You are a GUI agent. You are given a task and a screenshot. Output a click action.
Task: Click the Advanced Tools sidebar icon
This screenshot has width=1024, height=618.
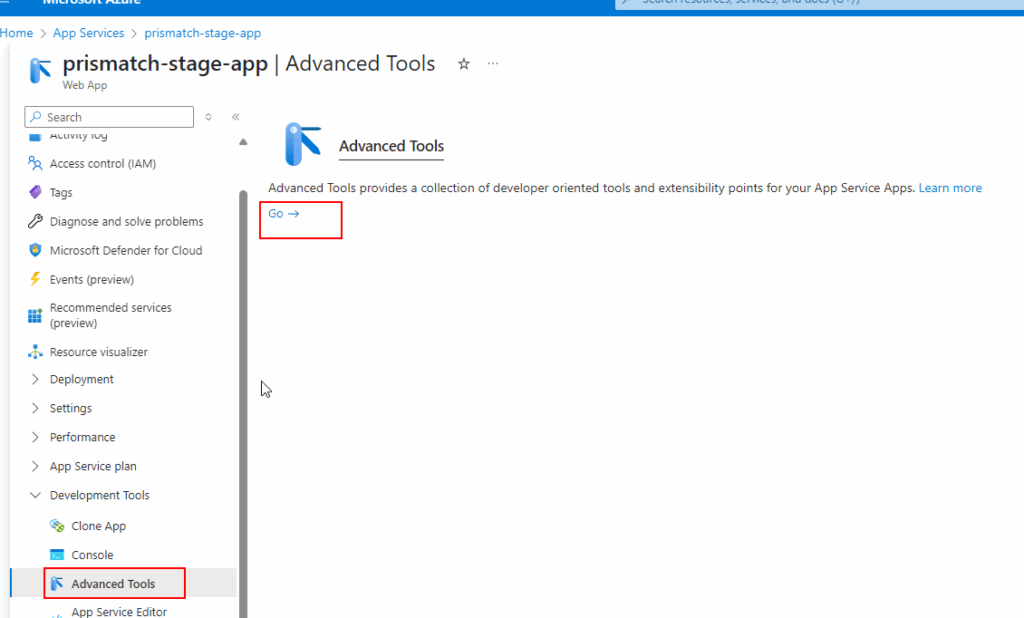point(57,583)
